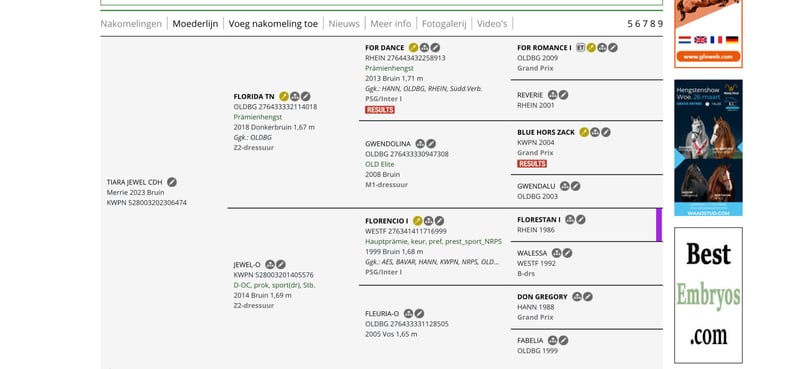Click the purple marker beside Florestan I
Image resolution: width=800 pixels, height=369 pixels.
pyautogui.click(x=659, y=225)
